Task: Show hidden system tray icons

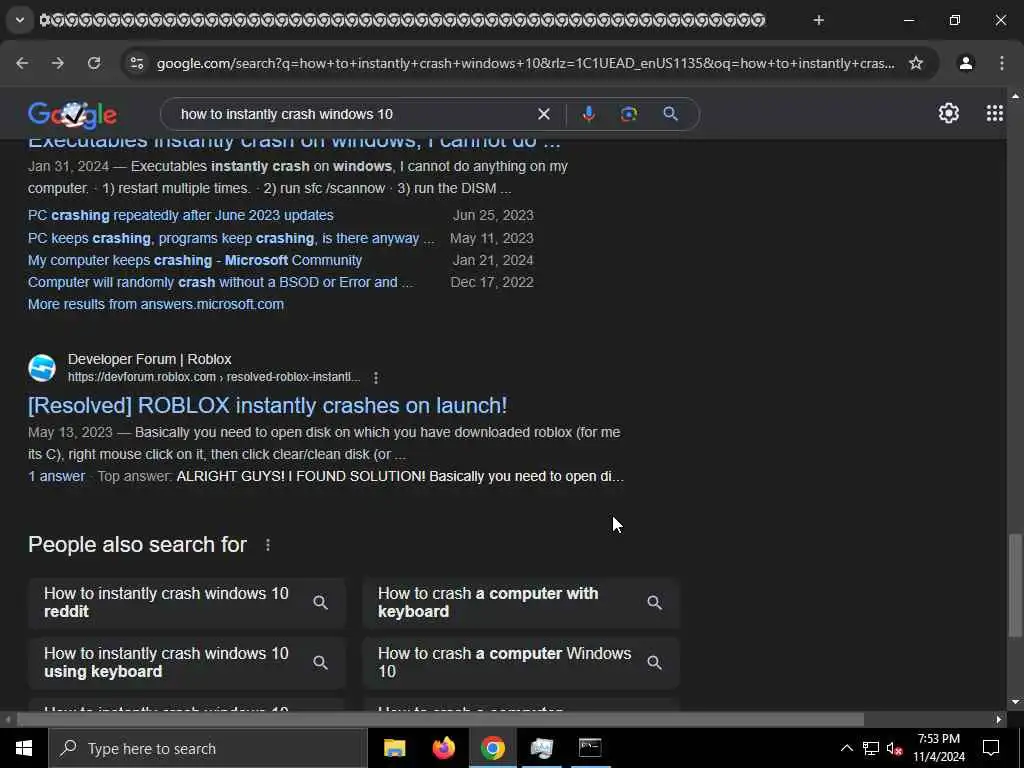Action: pos(846,748)
